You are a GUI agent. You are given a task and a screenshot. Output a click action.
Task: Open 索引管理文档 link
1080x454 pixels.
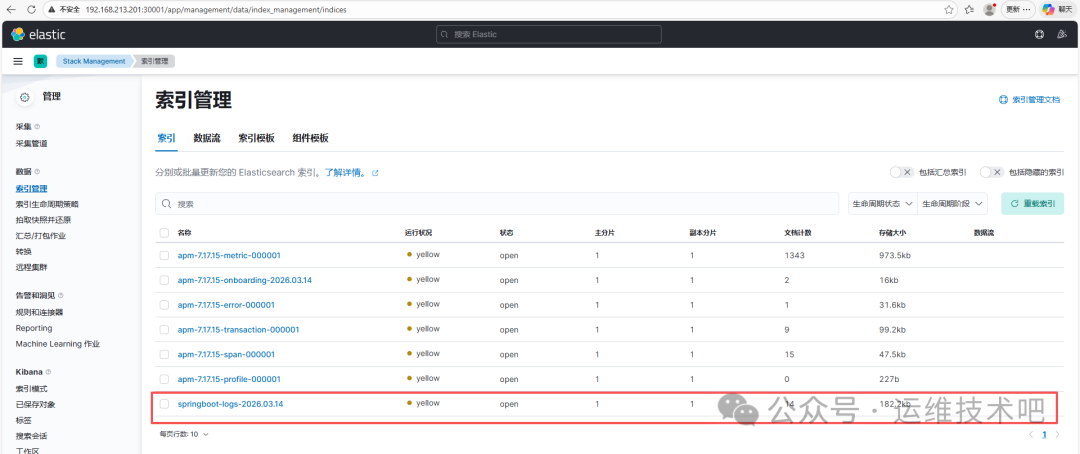1030,100
